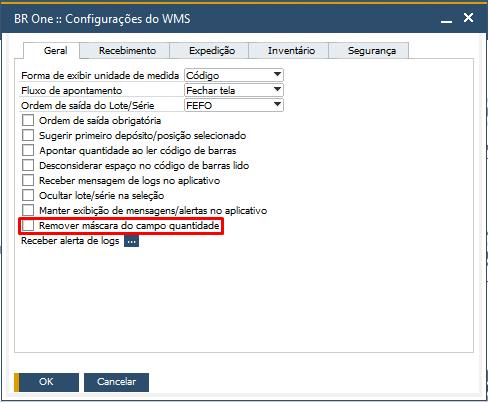This screenshot has height=403, width=488.
Task: Open the Inventário tab
Action: coord(289,51)
